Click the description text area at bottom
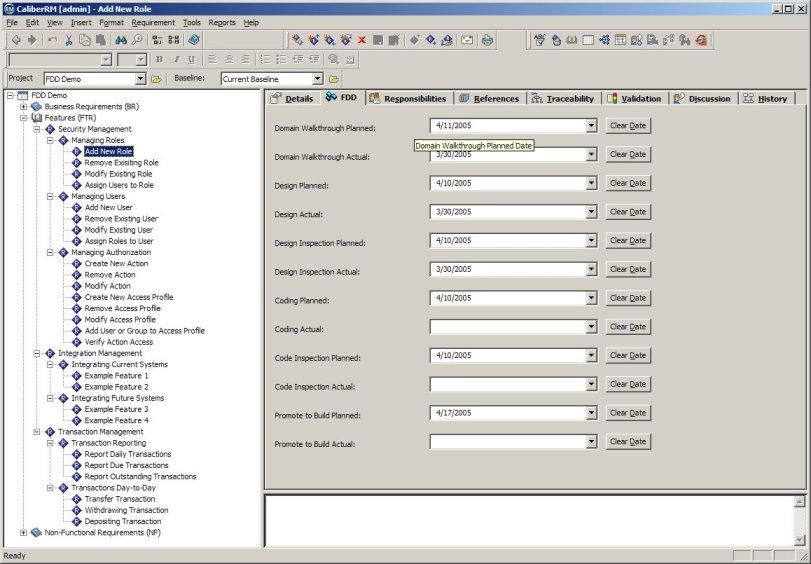 pos(529,521)
